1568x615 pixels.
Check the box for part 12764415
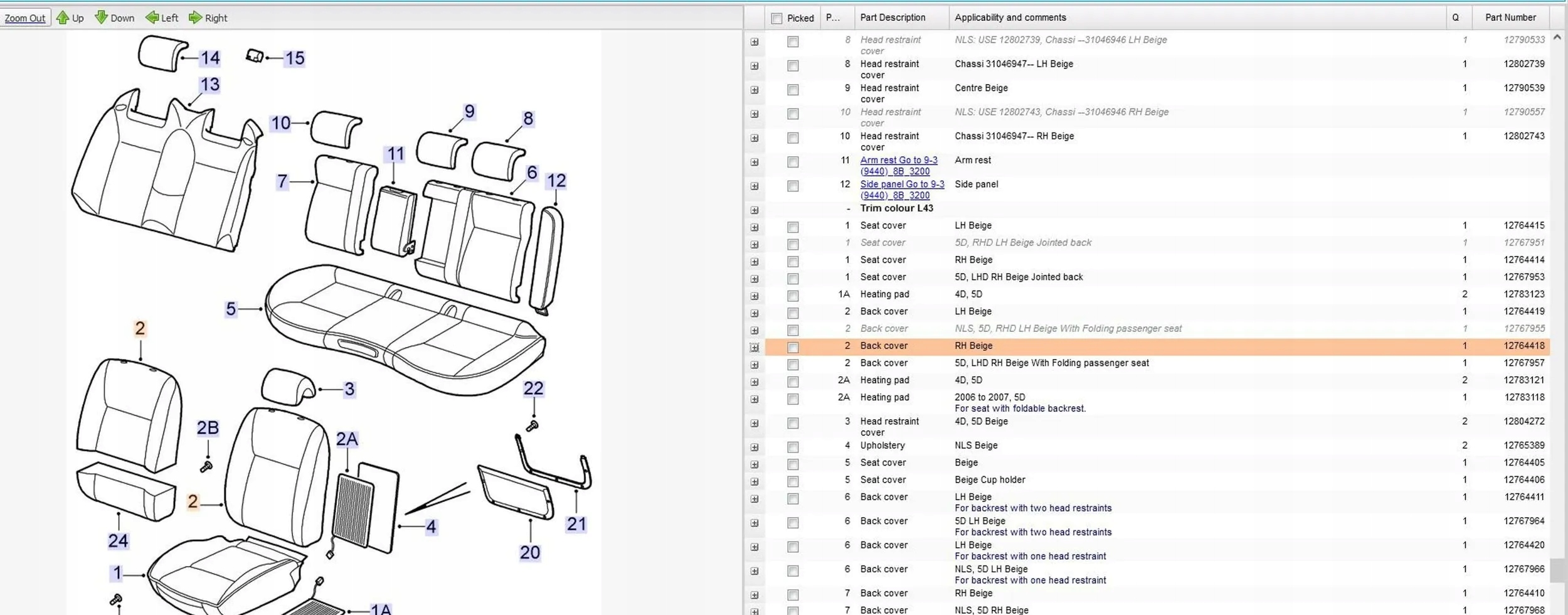point(793,227)
